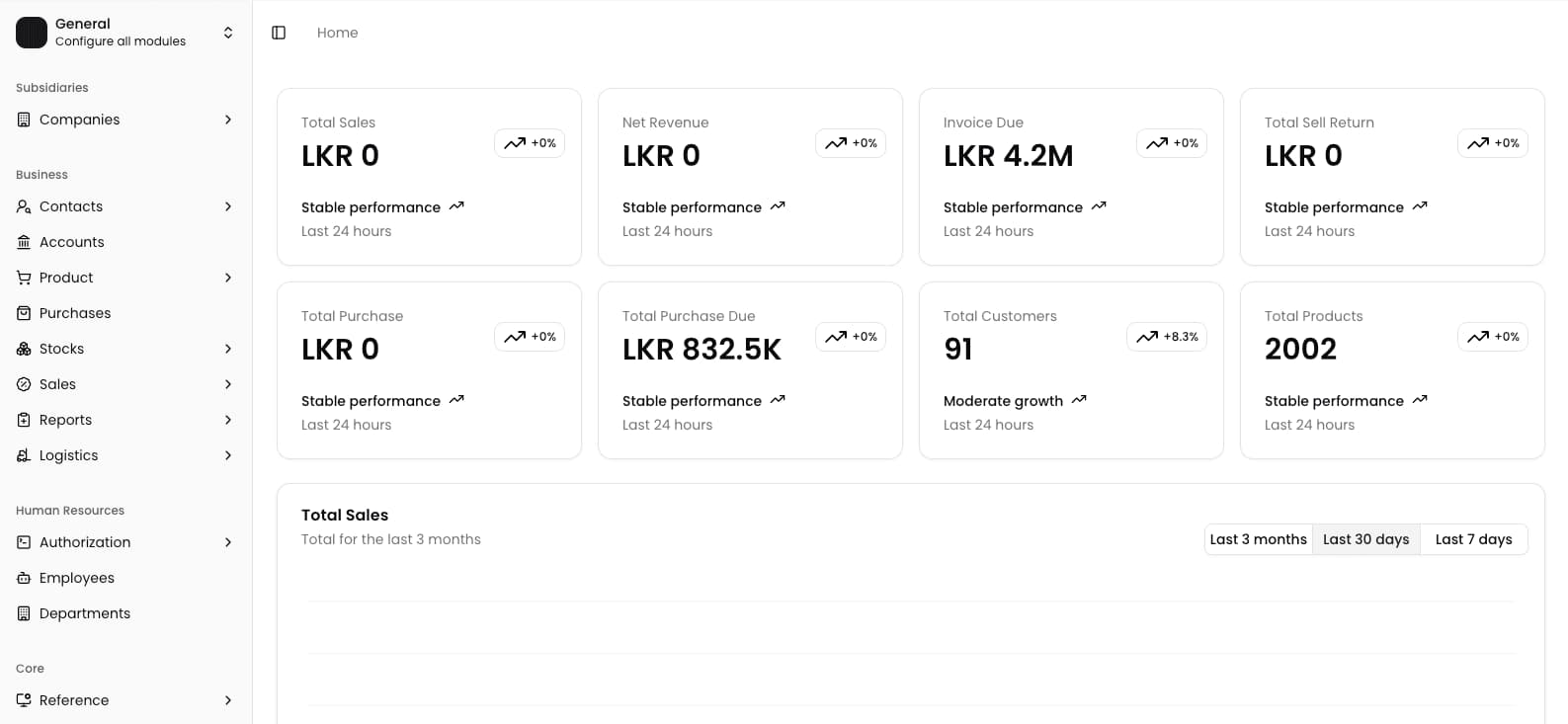
Task: Click the Companies building icon
Action: pos(24,120)
